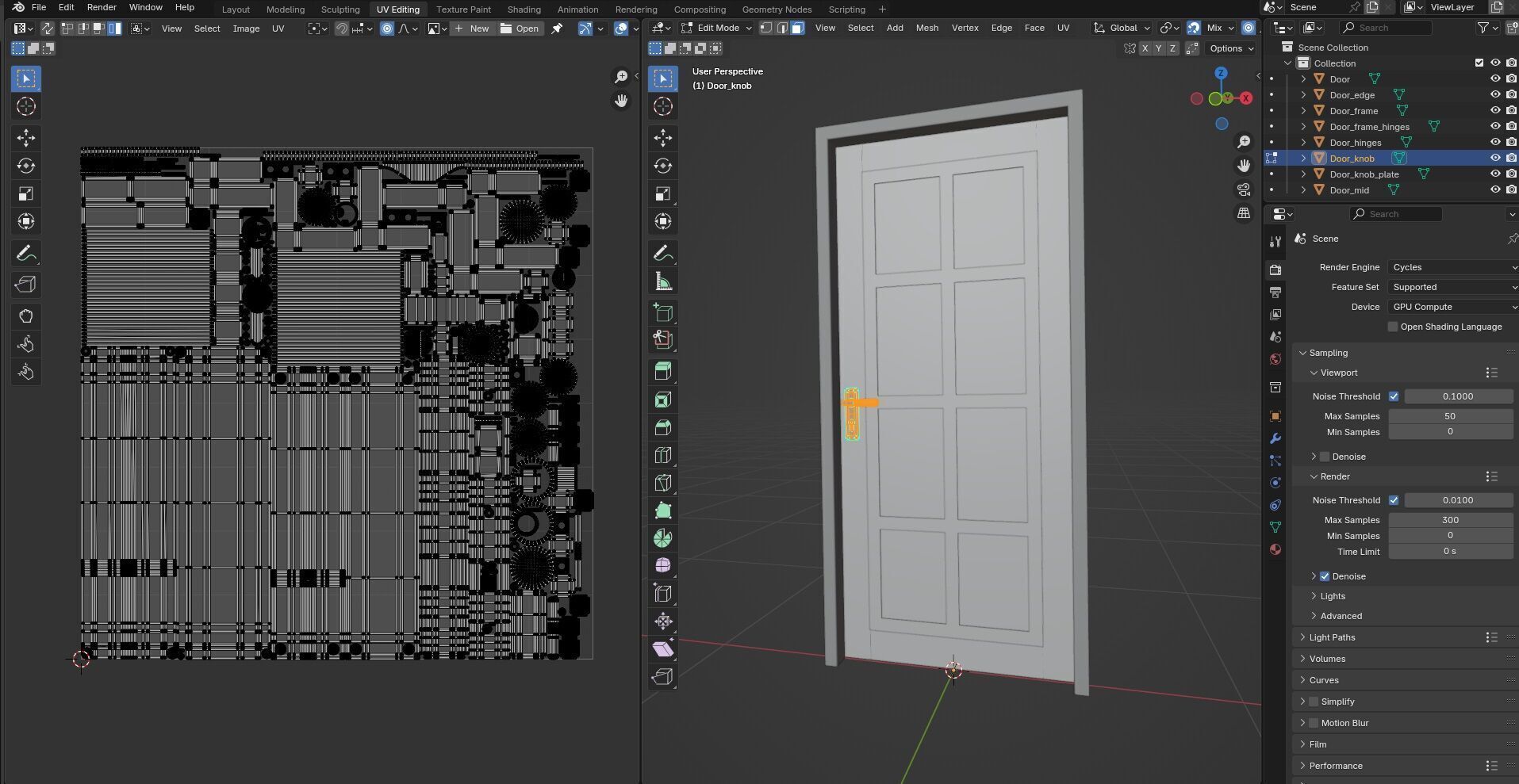Enable the Simplify checkbox
This screenshot has height=784, width=1519.
[x=1314, y=702]
